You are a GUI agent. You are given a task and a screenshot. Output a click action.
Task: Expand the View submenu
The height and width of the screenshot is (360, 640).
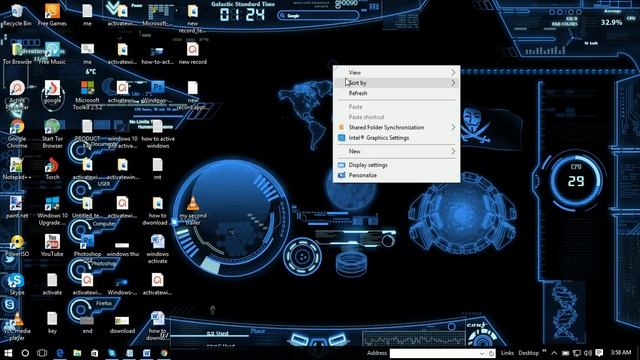[397, 72]
